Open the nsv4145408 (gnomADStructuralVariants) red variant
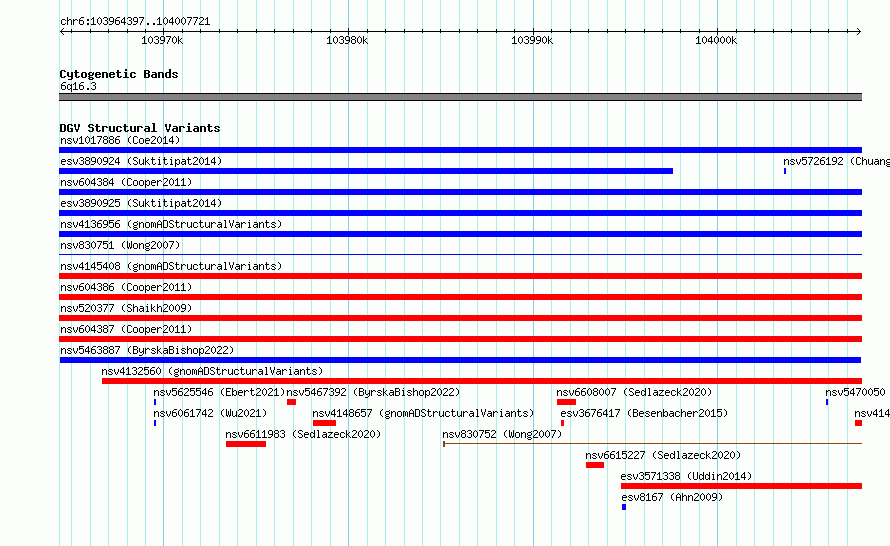 (460, 276)
